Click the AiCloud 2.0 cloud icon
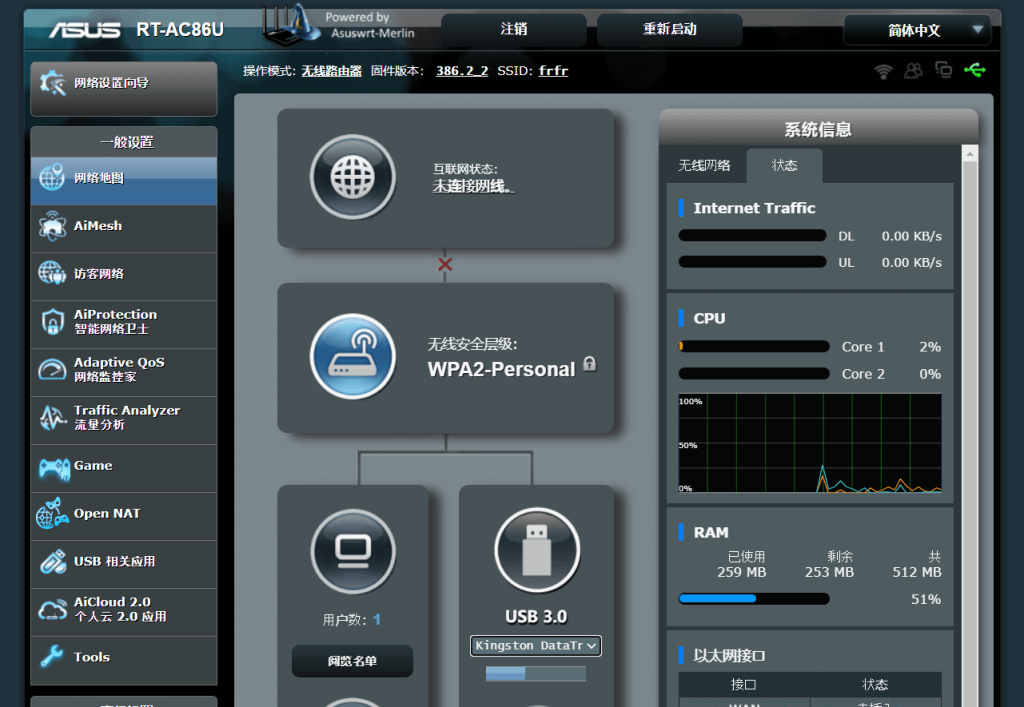Image resolution: width=1024 pixels, height=707 pixels. tap(52, 610)
